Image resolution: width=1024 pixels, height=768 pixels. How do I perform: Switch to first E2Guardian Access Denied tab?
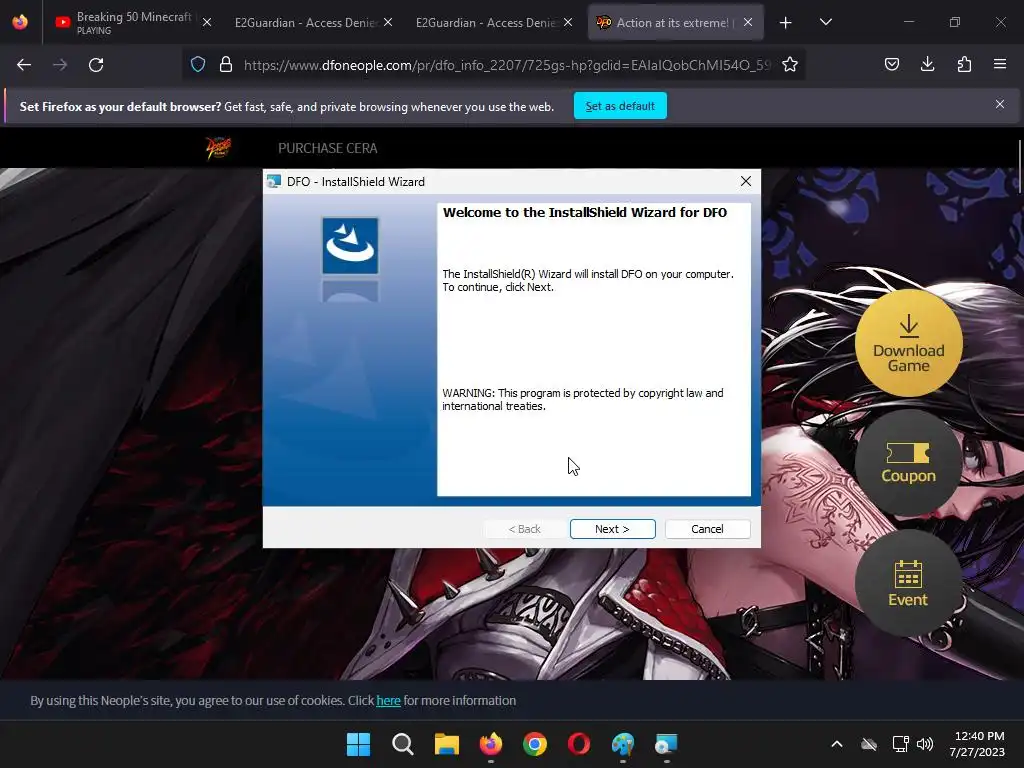point(306,22)
